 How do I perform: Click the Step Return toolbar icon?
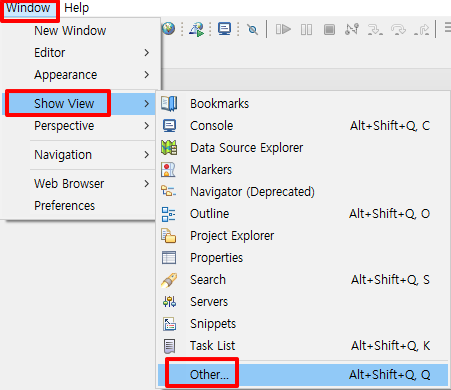422,30
